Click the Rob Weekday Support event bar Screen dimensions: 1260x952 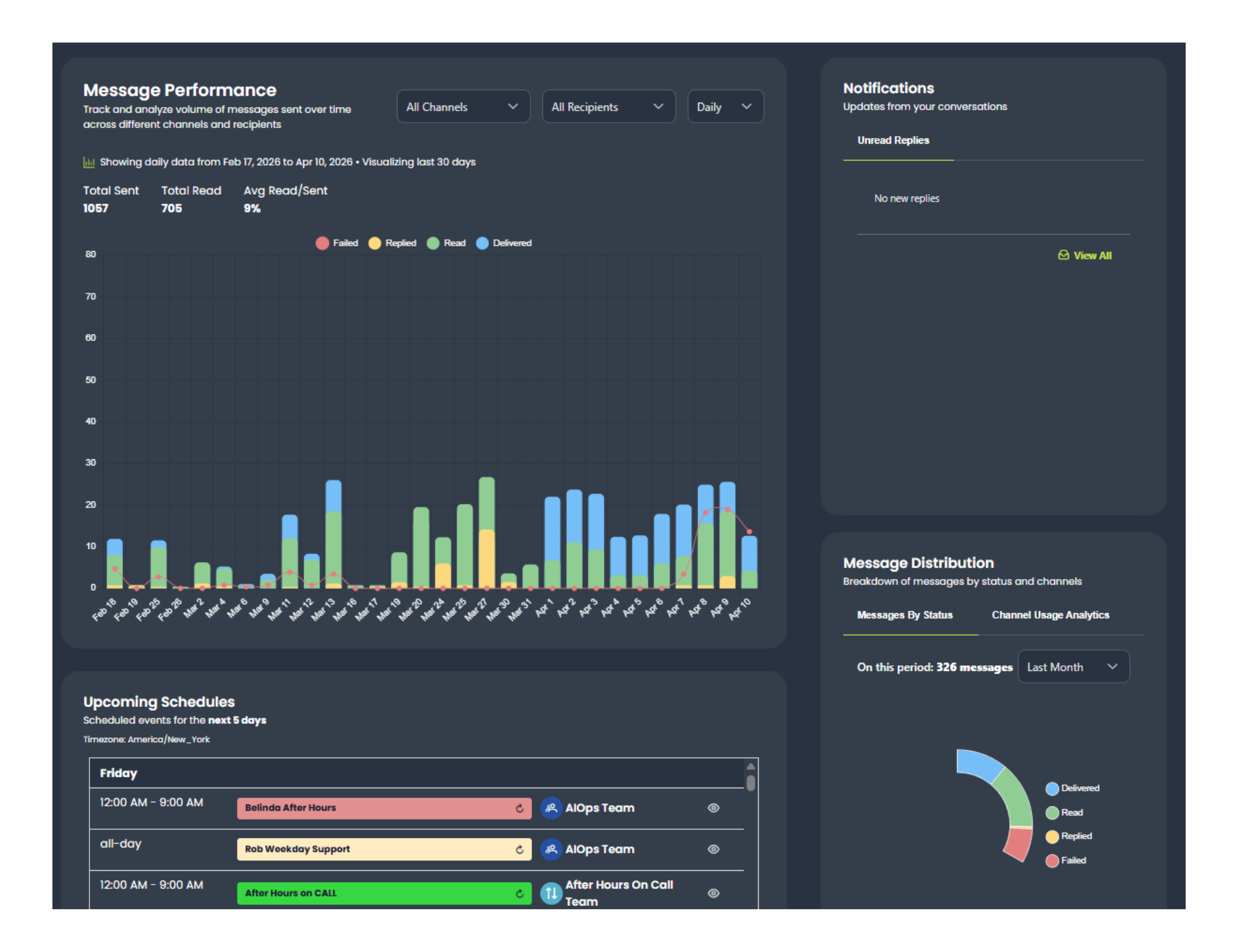tap(384, 849)
